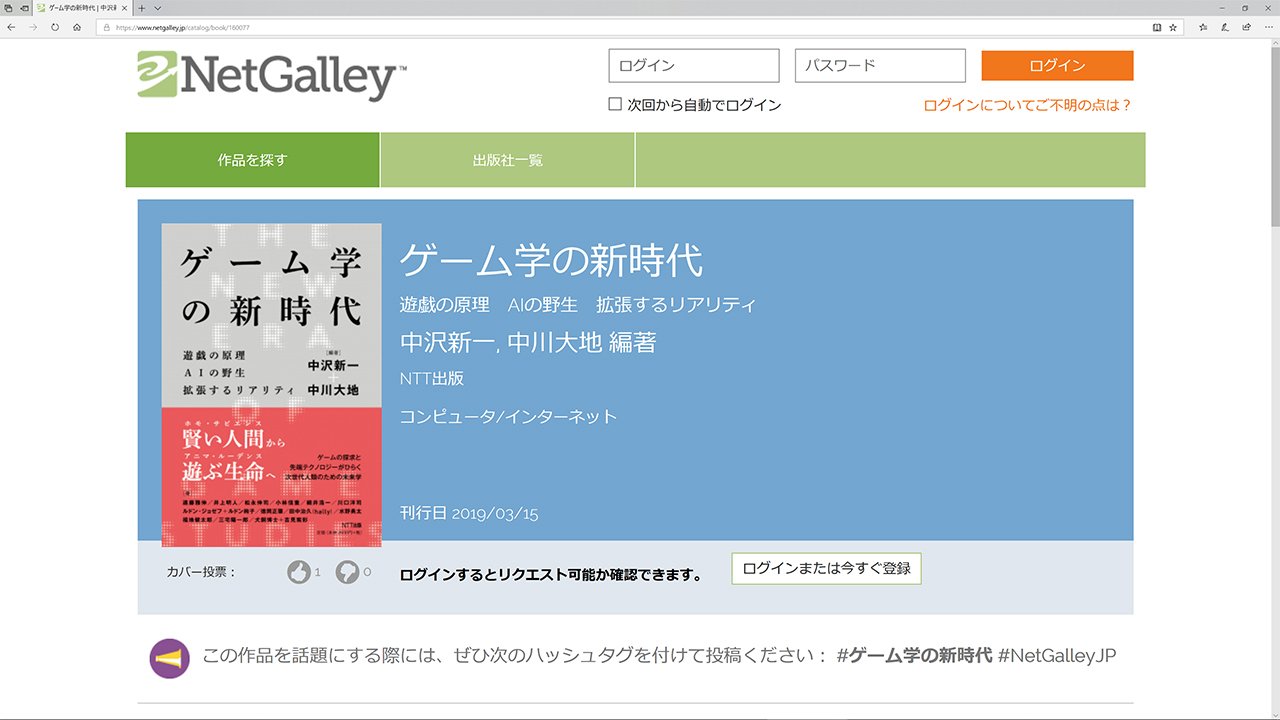The width and height of the screenshot is (1280, 720).
Task: Click the カバー投票： label
Action: (x=201, y=572)
